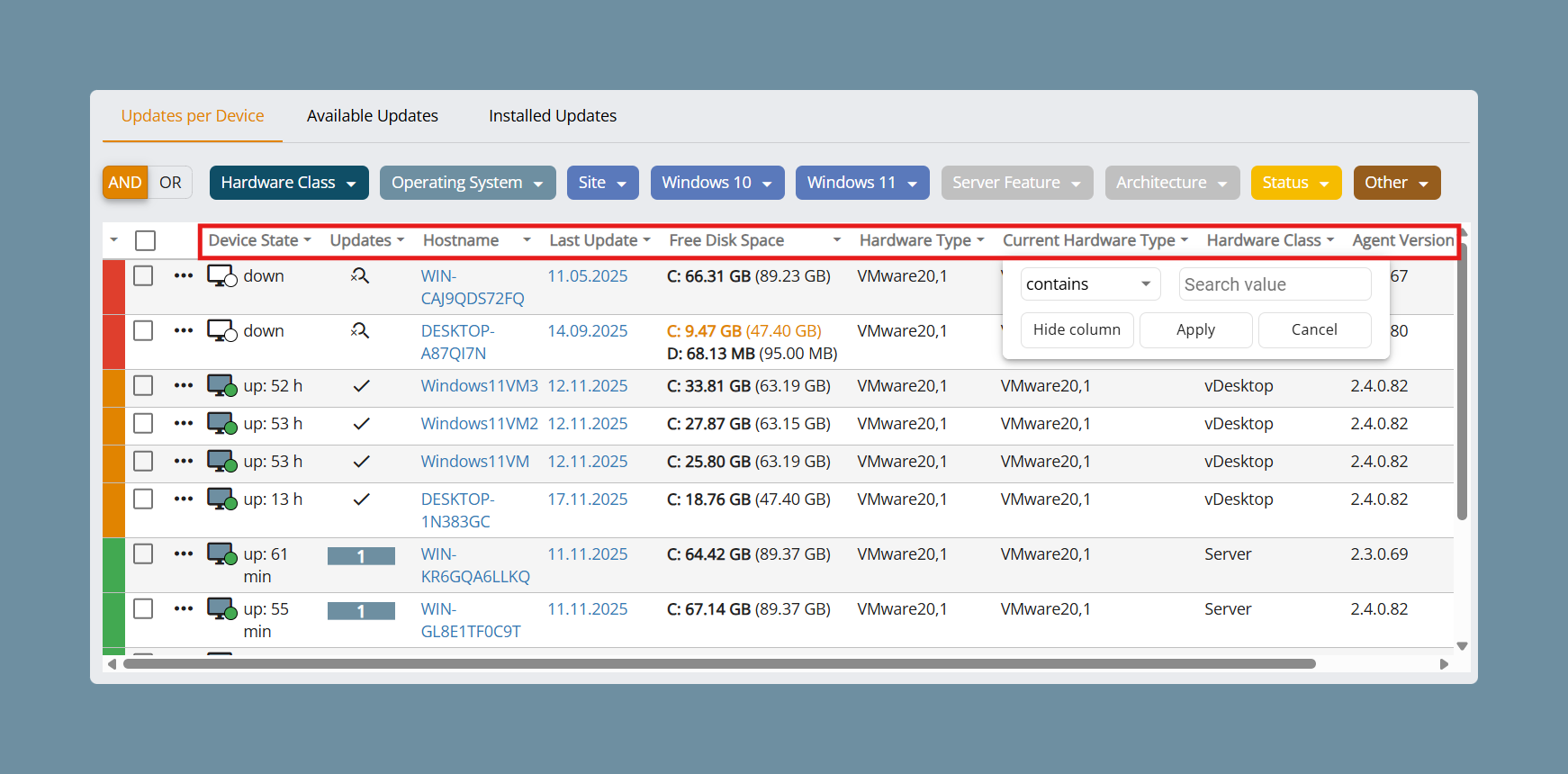The image size is (1568, 774).
Task: Click the offline monitor icon of DESKTOP-A87QI7N
Action: pos(221,331)
